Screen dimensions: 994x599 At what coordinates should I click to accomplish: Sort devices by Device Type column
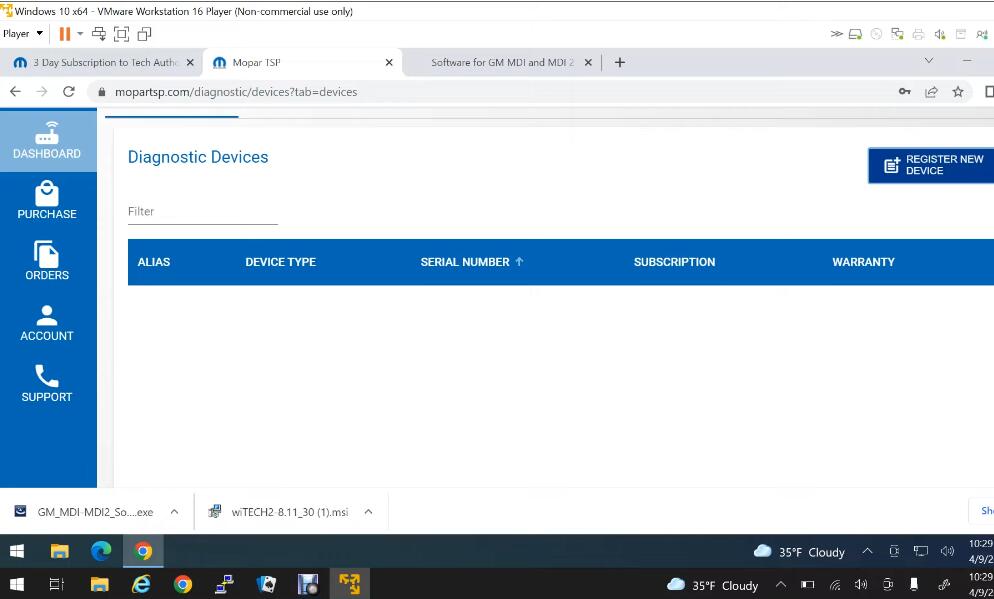[x=280, y=262]
